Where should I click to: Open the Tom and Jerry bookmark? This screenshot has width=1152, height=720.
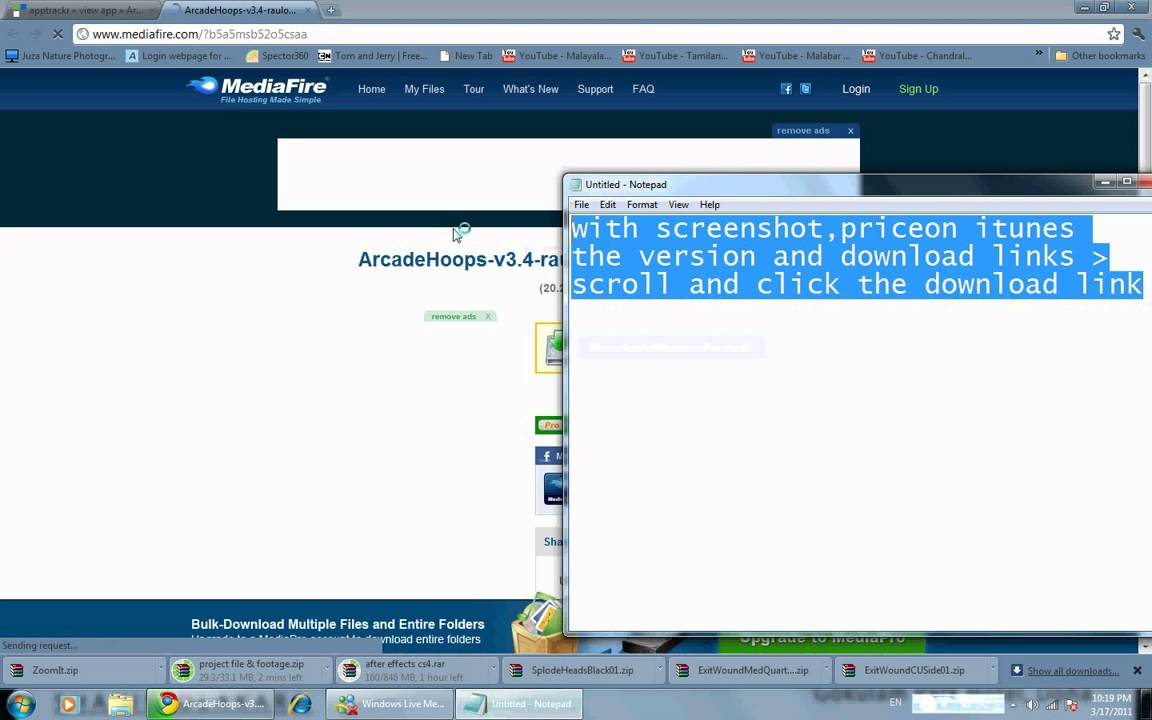coord(372,56)
